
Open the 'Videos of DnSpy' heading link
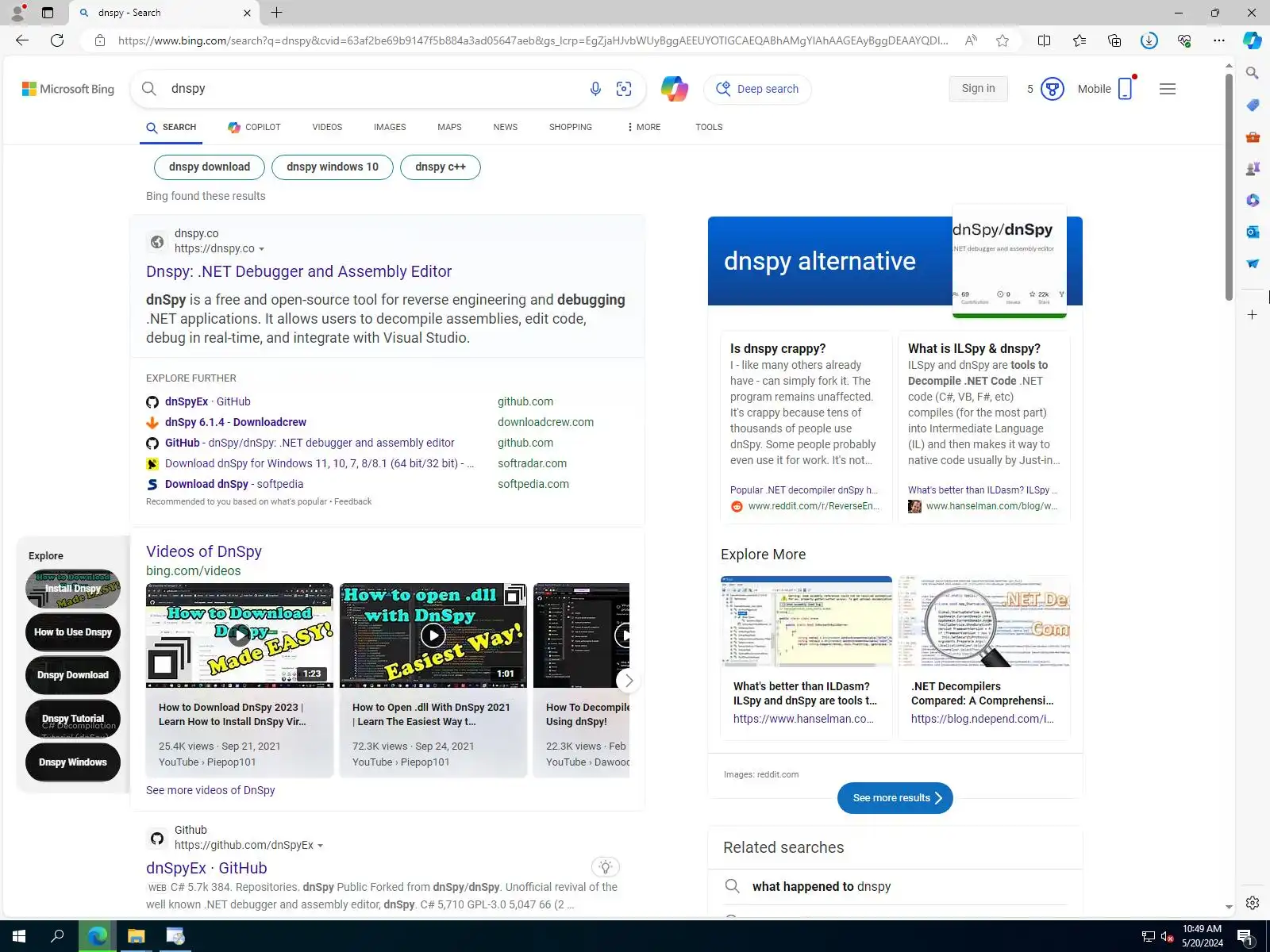[x=204, y=551]
